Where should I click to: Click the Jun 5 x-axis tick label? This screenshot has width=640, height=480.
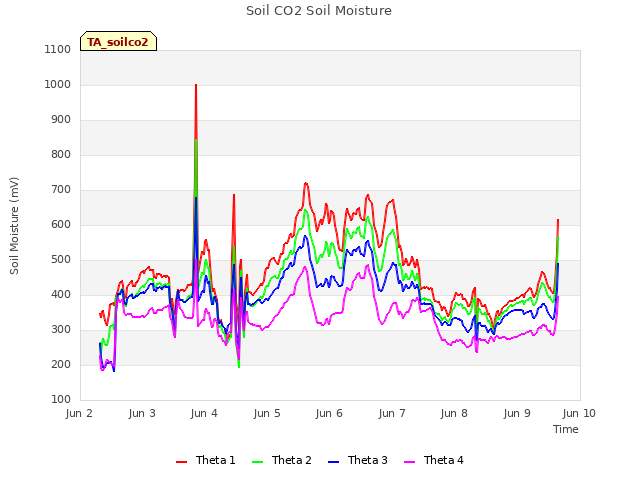(x=267, y=413)
